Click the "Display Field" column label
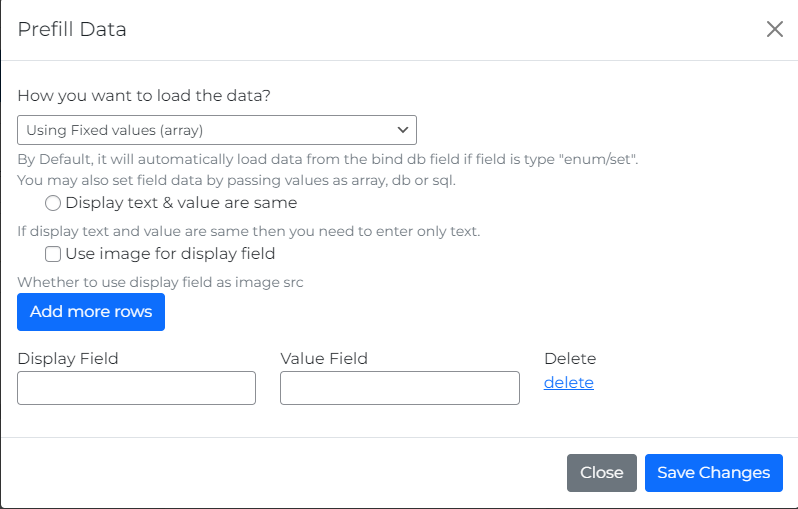Viewport: 798px width, 509px height. [x=68, y=358]
